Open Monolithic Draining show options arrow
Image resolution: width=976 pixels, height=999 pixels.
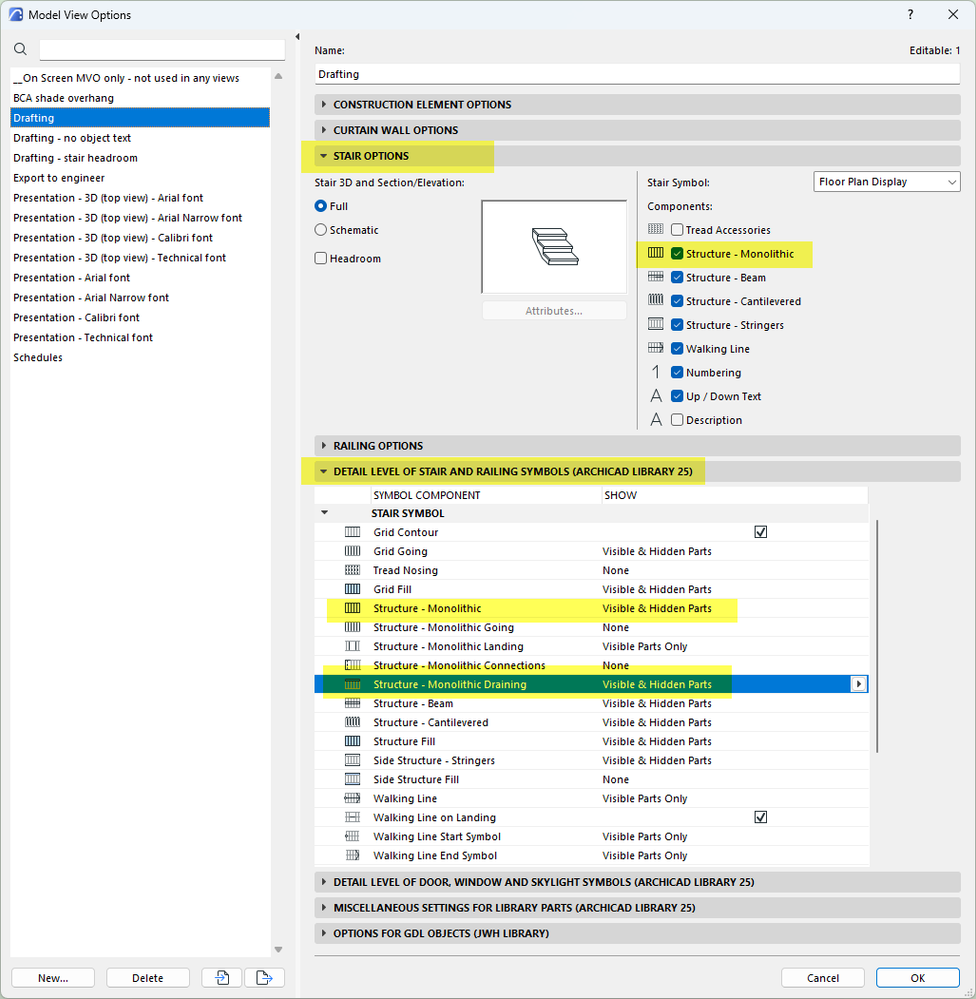pyautogui.click(x=859, y=684)
